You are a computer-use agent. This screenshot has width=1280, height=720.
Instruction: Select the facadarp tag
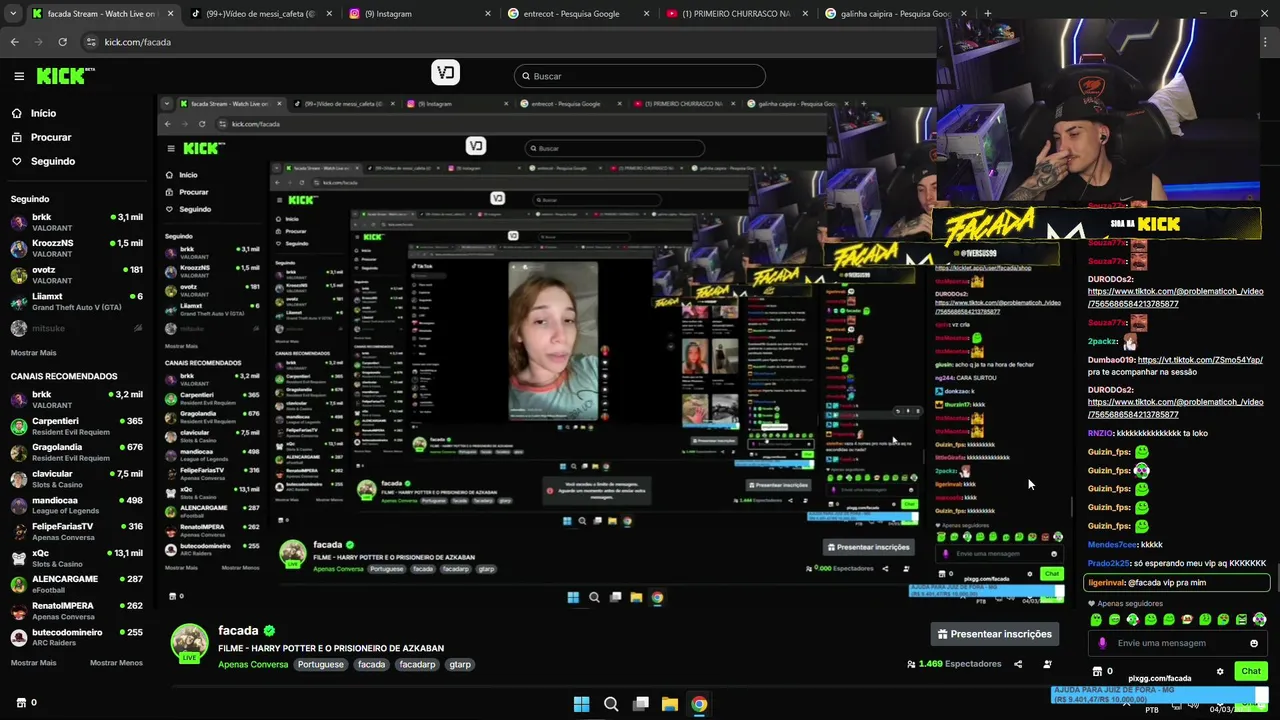coord(417,664)
